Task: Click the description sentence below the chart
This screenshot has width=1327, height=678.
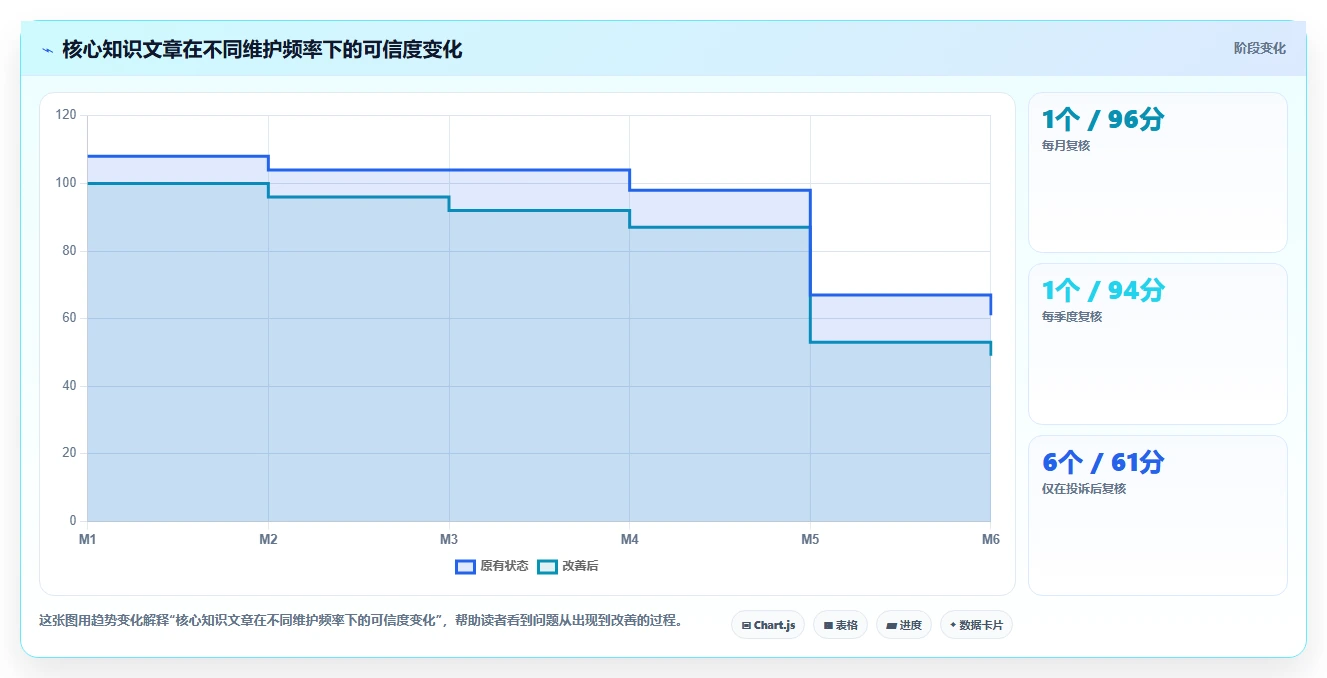Action: 364,620
